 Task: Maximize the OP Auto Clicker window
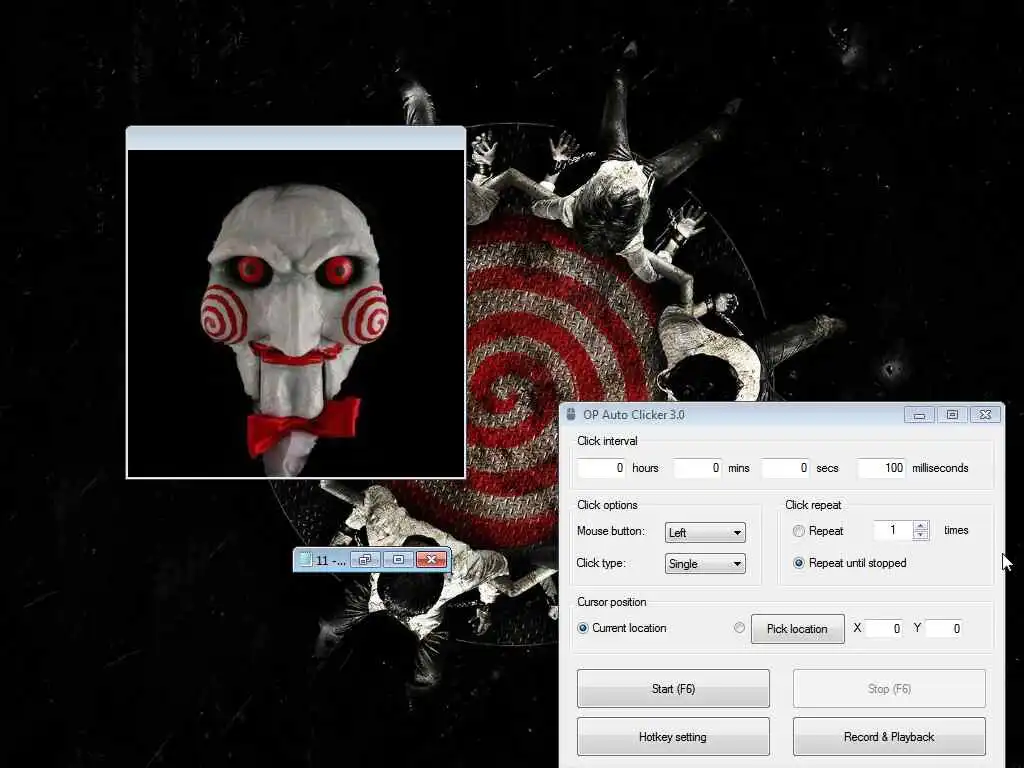[952, 415]
